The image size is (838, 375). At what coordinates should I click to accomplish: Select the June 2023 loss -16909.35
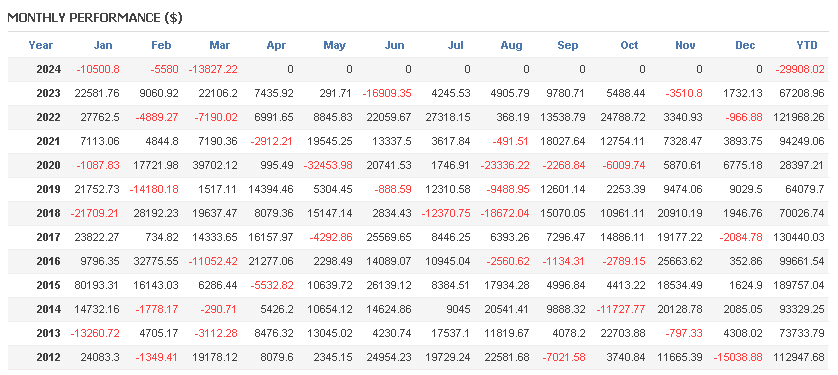[x=387, y=93]
